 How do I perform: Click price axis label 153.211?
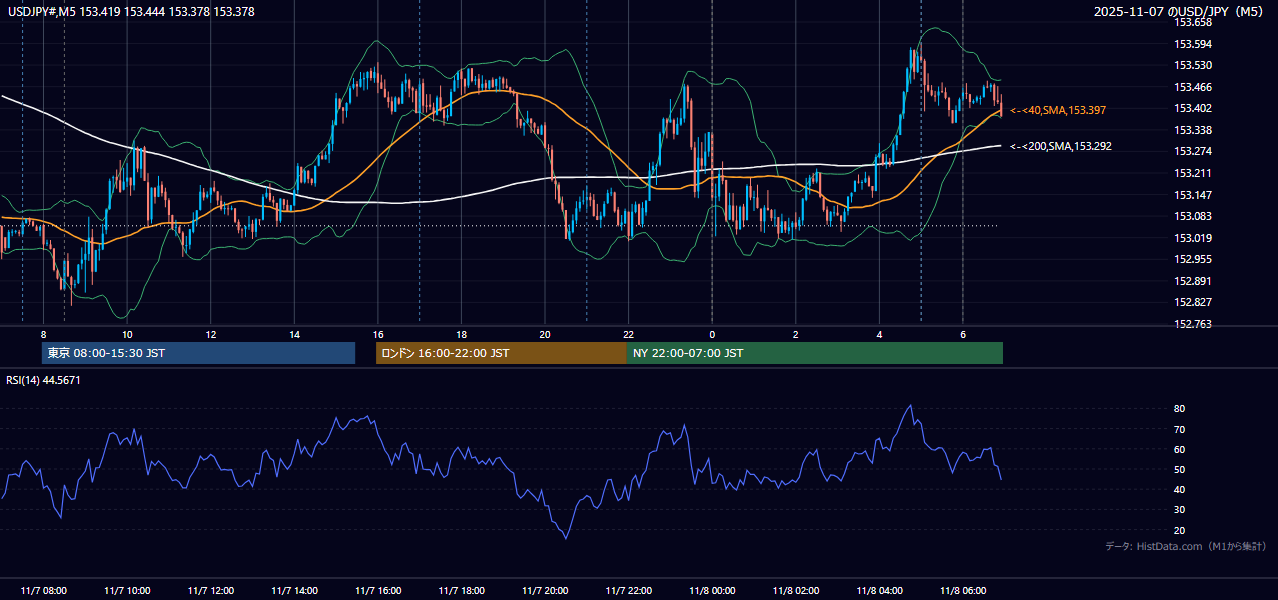[1193, 173]
